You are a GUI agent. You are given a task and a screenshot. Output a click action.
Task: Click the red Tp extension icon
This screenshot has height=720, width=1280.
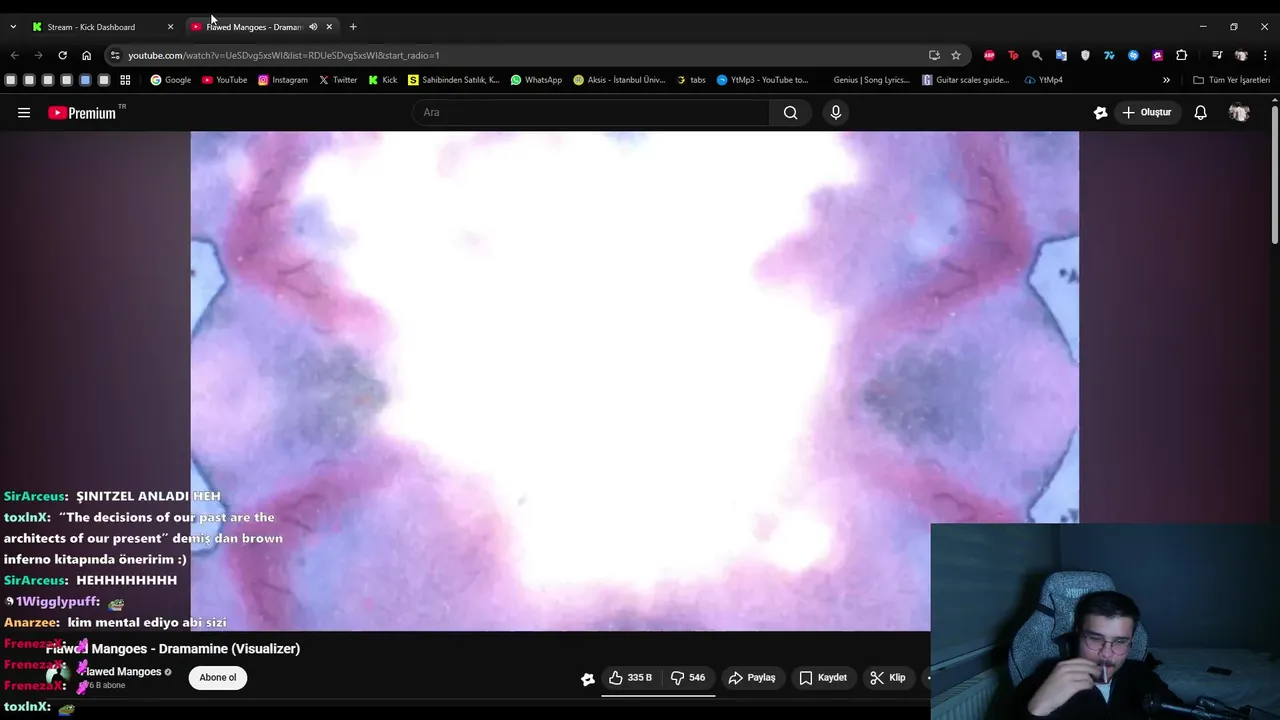[1013, 55]
